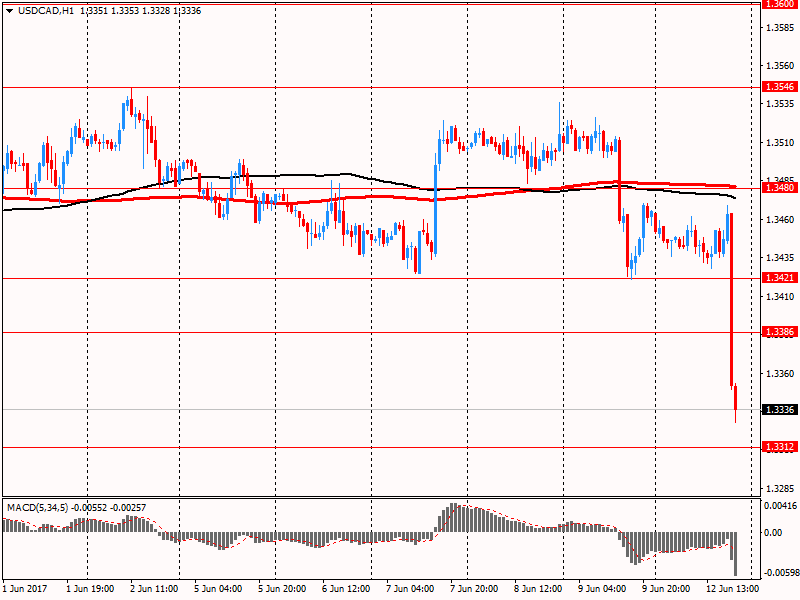Open the chart dropdown triangle beside USDCAD,H1
The height and width of the screenshot is (600, 800).
[9, 11]
